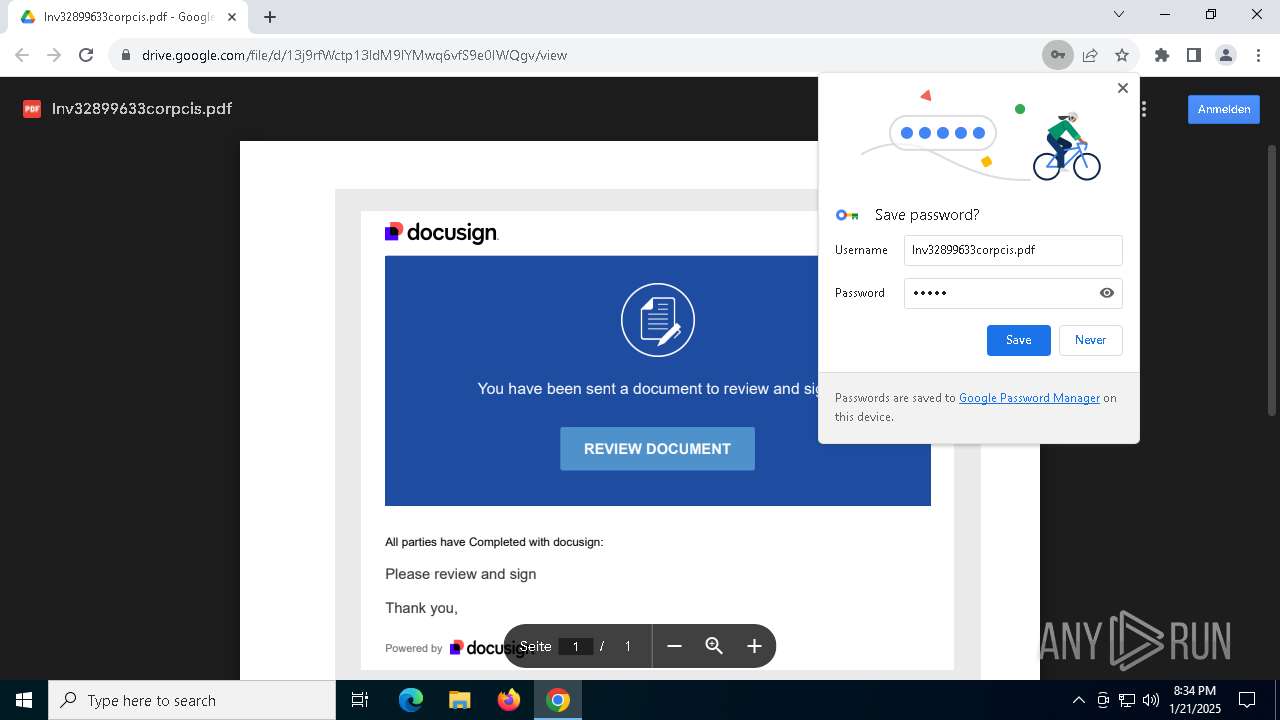Open Drive viewer more actions menu
The image size is (1280, 720).
(x=1143, y=109)
